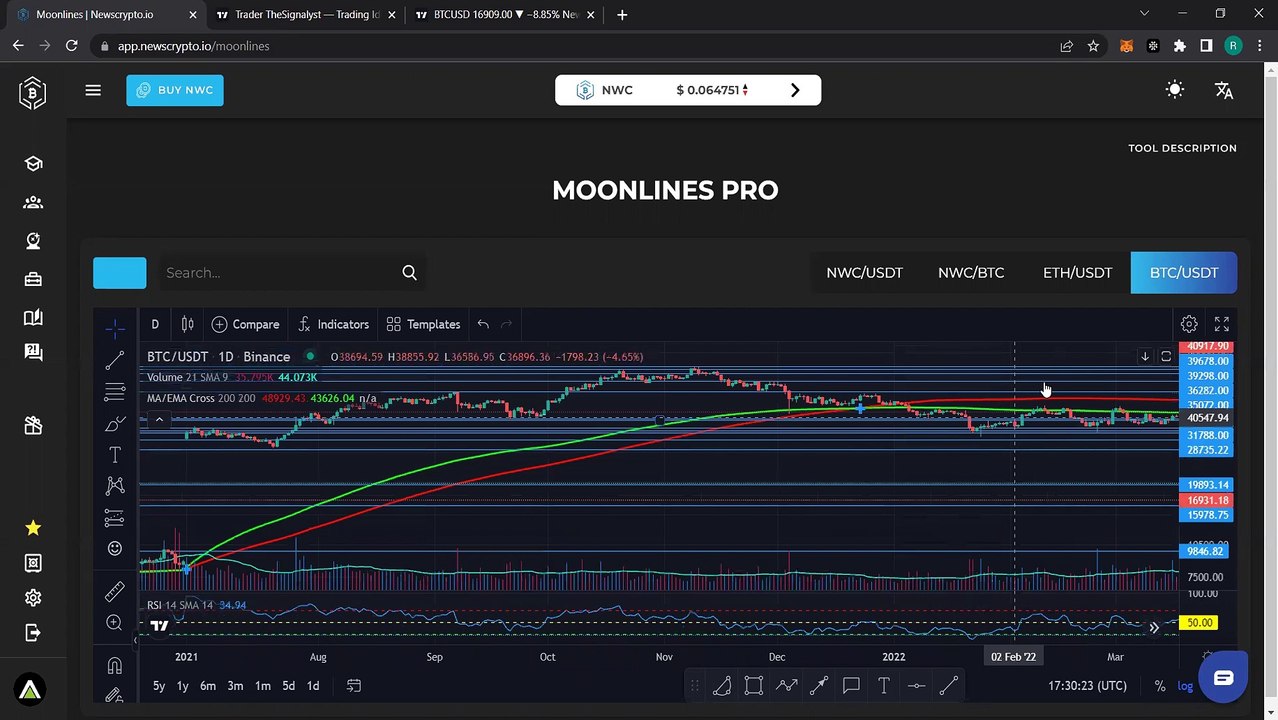Open the Fibonacci retracement tools
This screenshot has width=1278, height=720.
[x=115, y=392]
